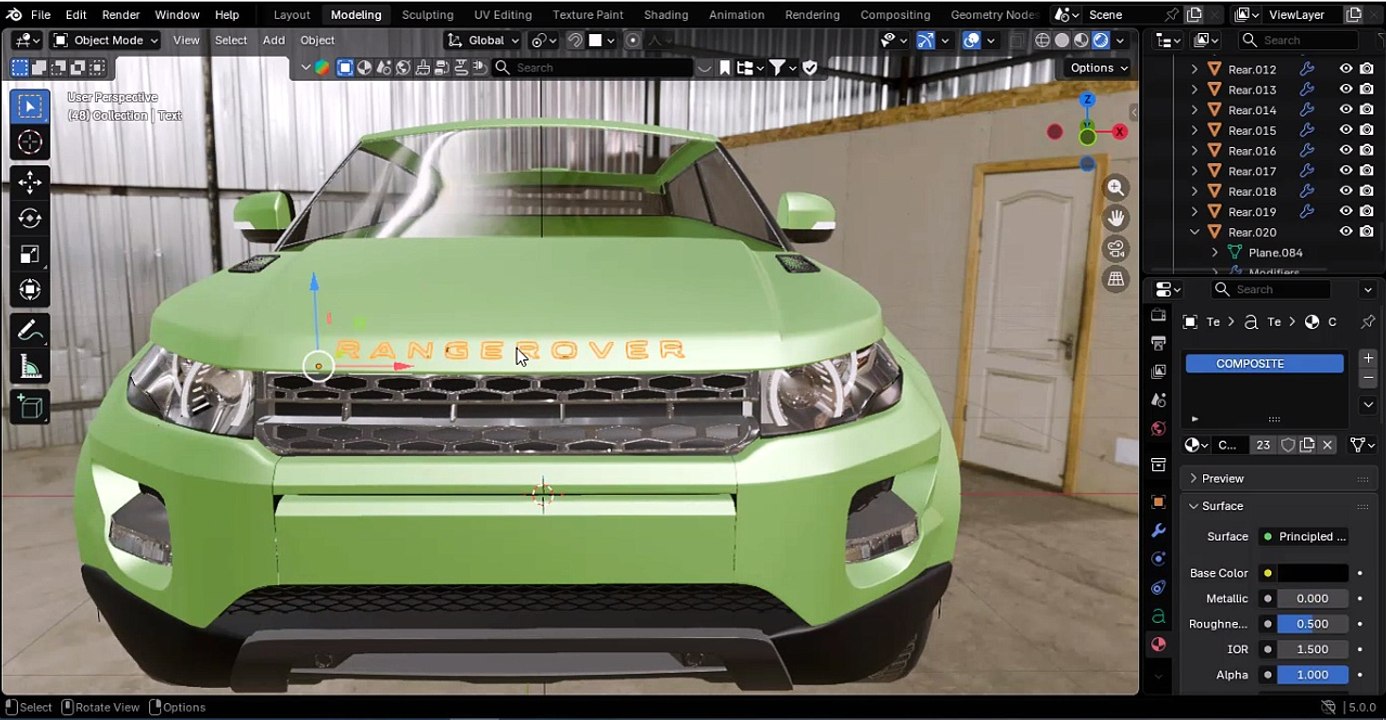
Task: Open the View Layer properties tab
Action: (x=1158, y=371)
